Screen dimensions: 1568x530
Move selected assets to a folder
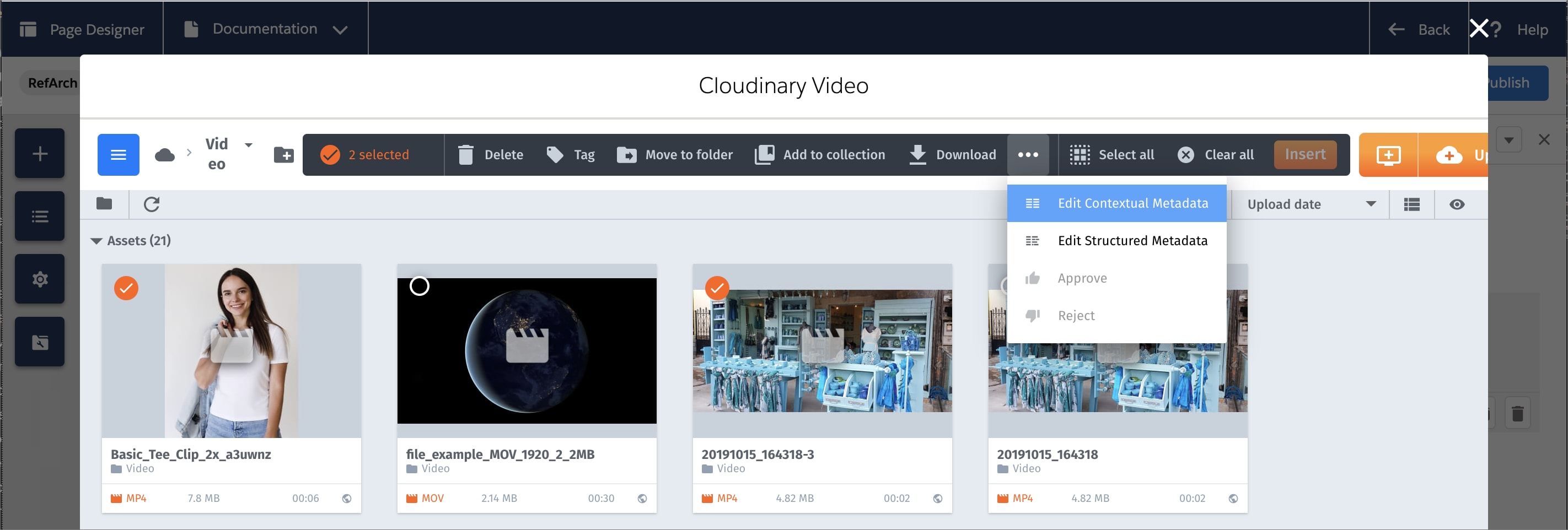point(674,155)
